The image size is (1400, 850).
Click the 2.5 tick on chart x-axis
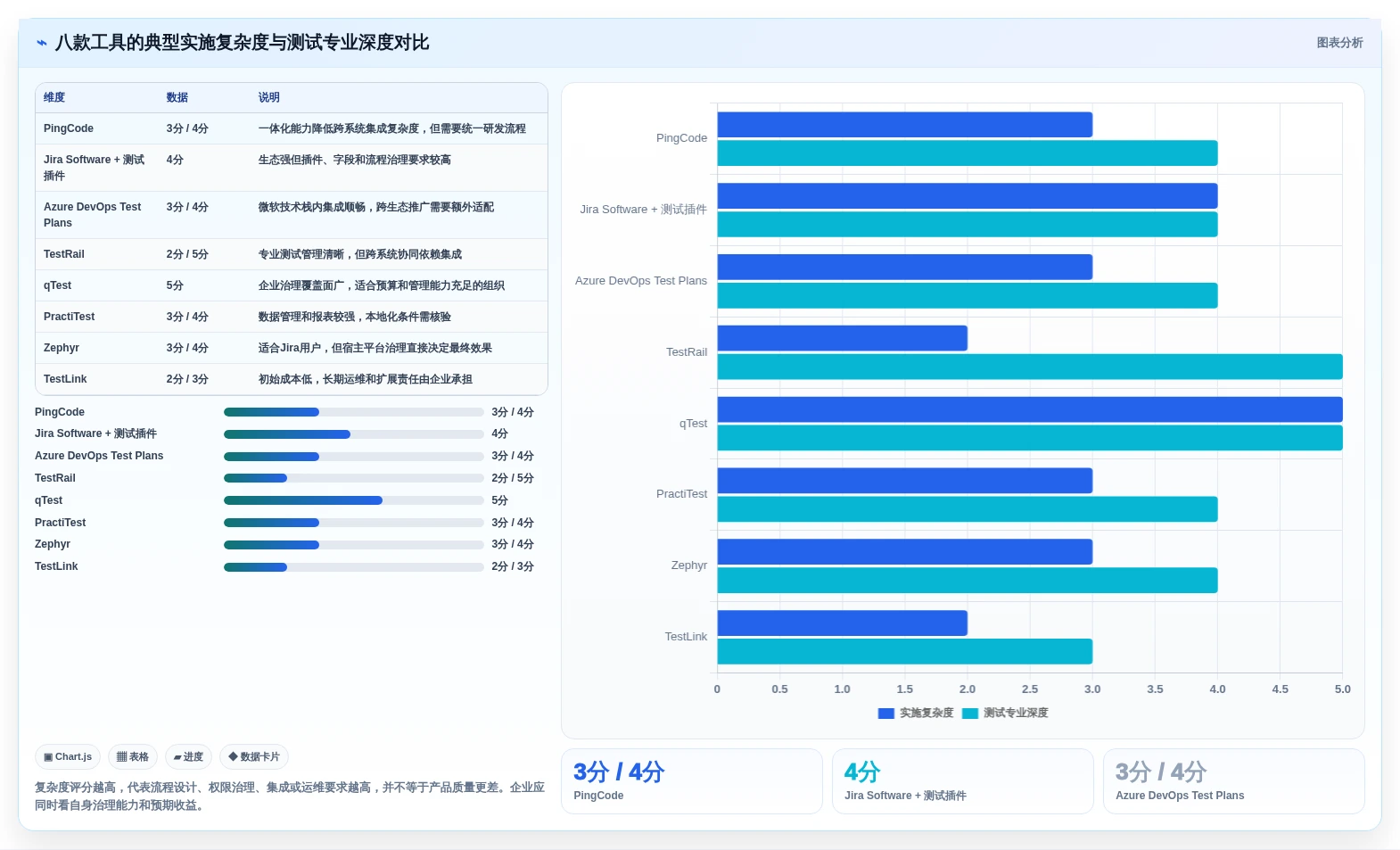click(x=1030, y=689)
